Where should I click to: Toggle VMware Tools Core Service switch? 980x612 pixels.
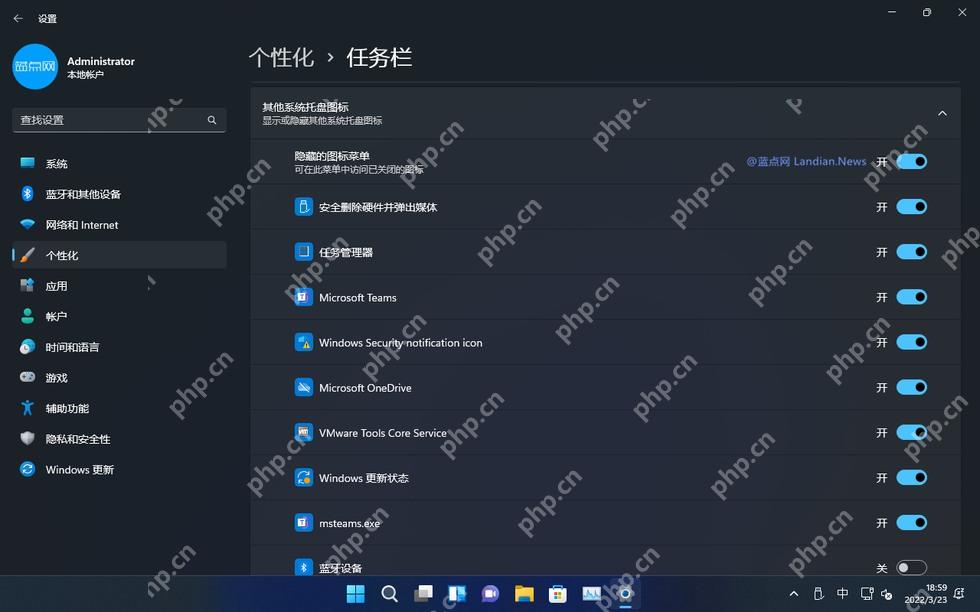(911, 433)
